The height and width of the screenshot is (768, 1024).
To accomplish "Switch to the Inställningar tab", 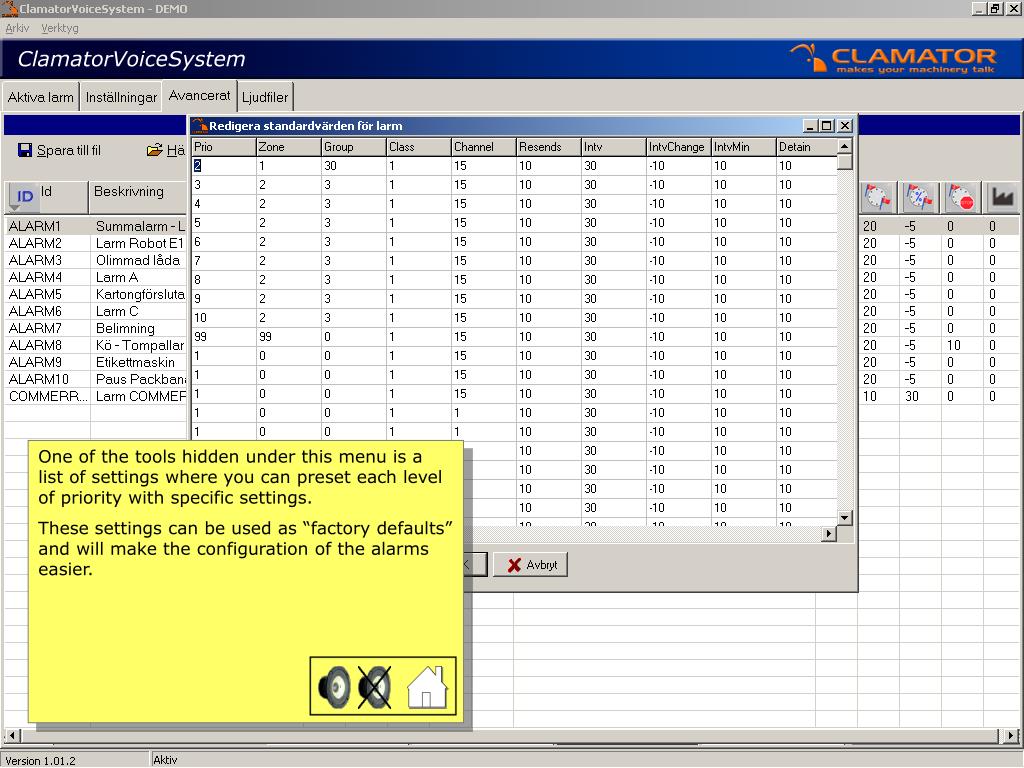I will click(121, 97).
